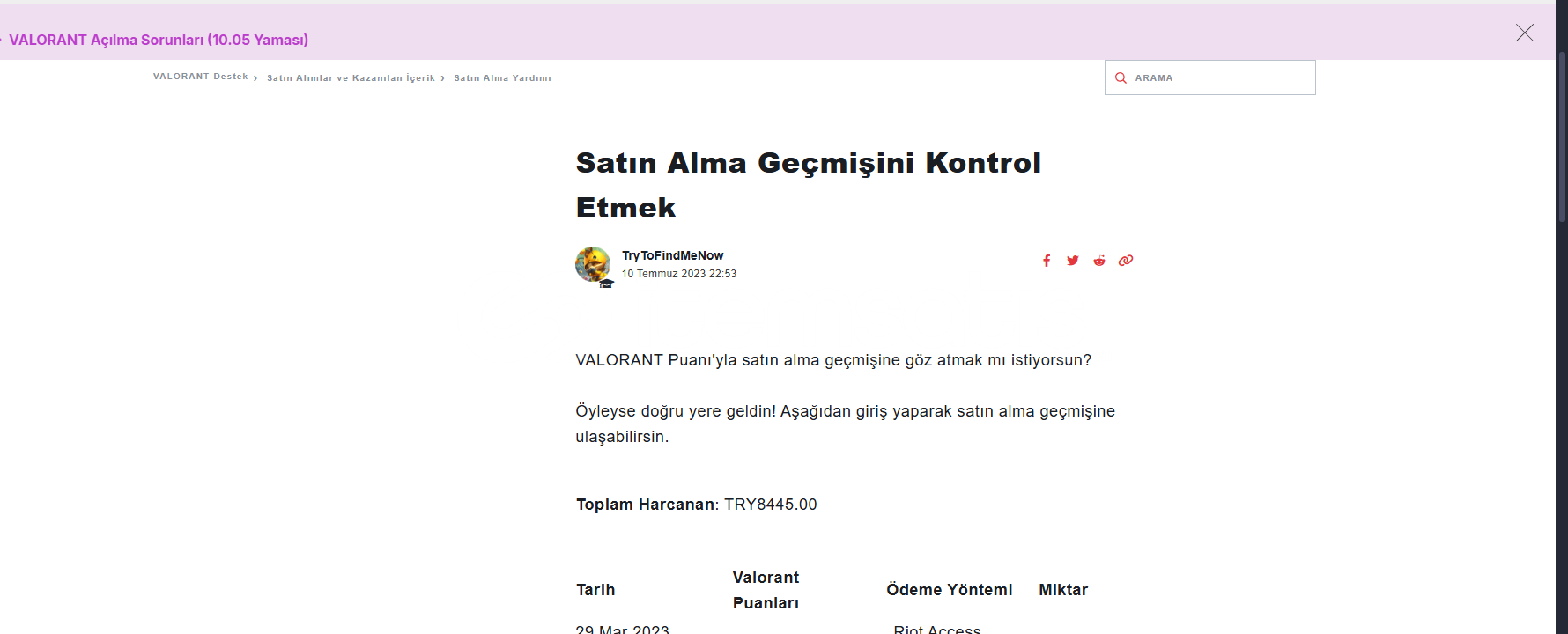Share article on Facebook
1568x634 pixels.
[1047, 261]
